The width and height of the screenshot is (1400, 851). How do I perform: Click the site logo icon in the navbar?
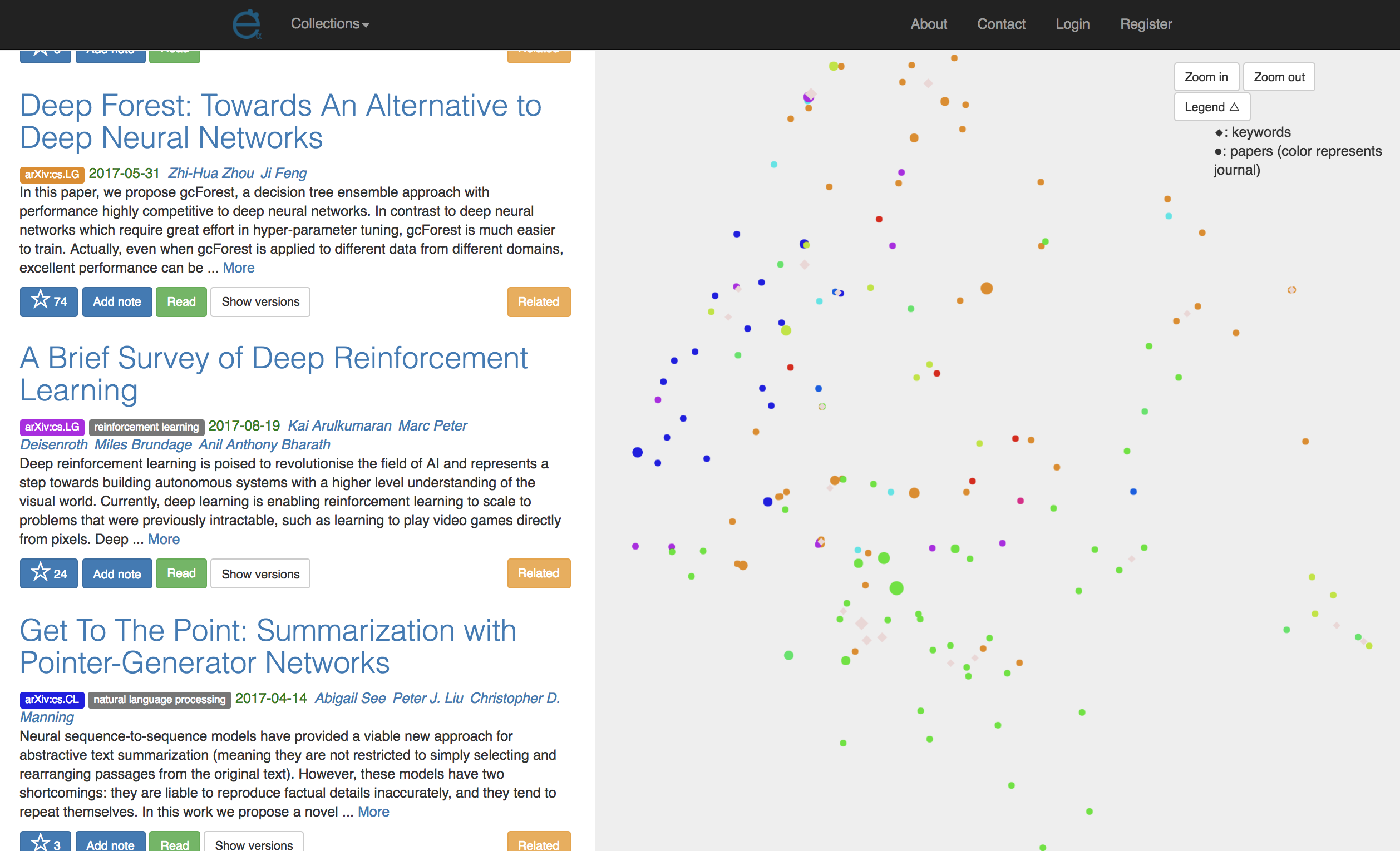pyautogui.click(x=246, y=24)
